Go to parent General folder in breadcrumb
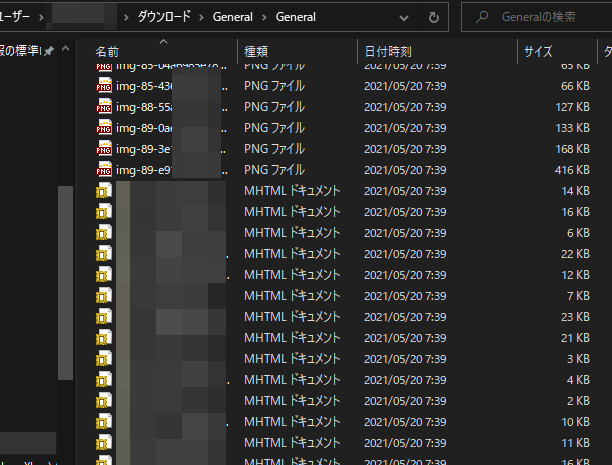 [x=233, y=17]
